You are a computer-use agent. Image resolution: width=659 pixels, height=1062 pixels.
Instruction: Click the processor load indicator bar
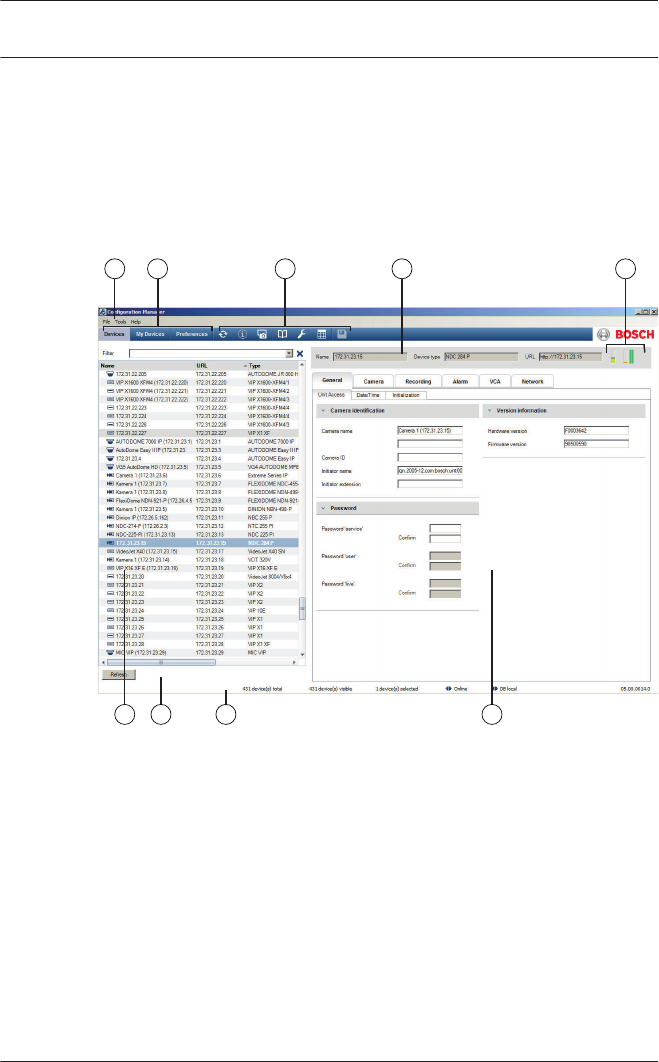point(613,358)
